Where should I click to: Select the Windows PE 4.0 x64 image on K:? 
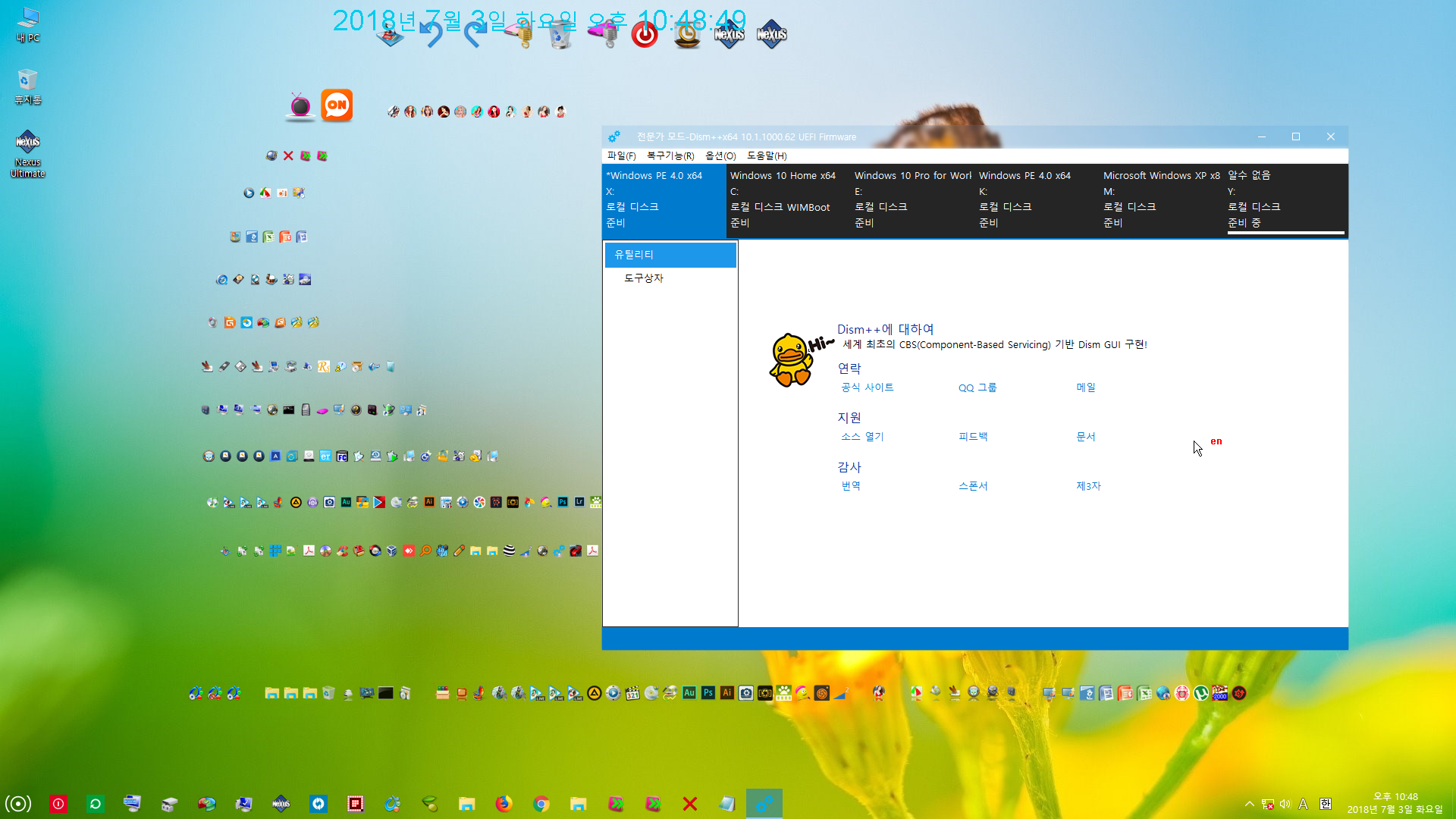[1037, 199]
